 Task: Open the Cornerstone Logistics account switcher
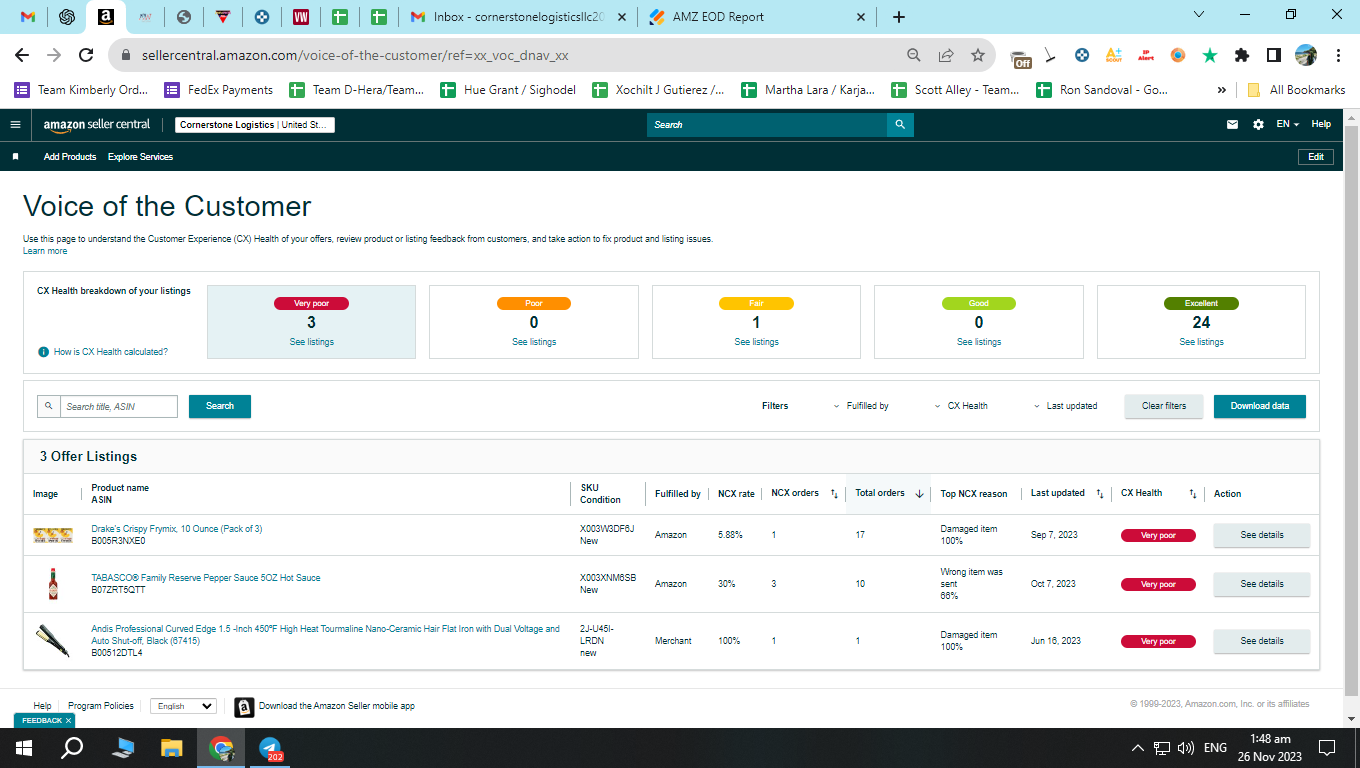pos(255,125)
